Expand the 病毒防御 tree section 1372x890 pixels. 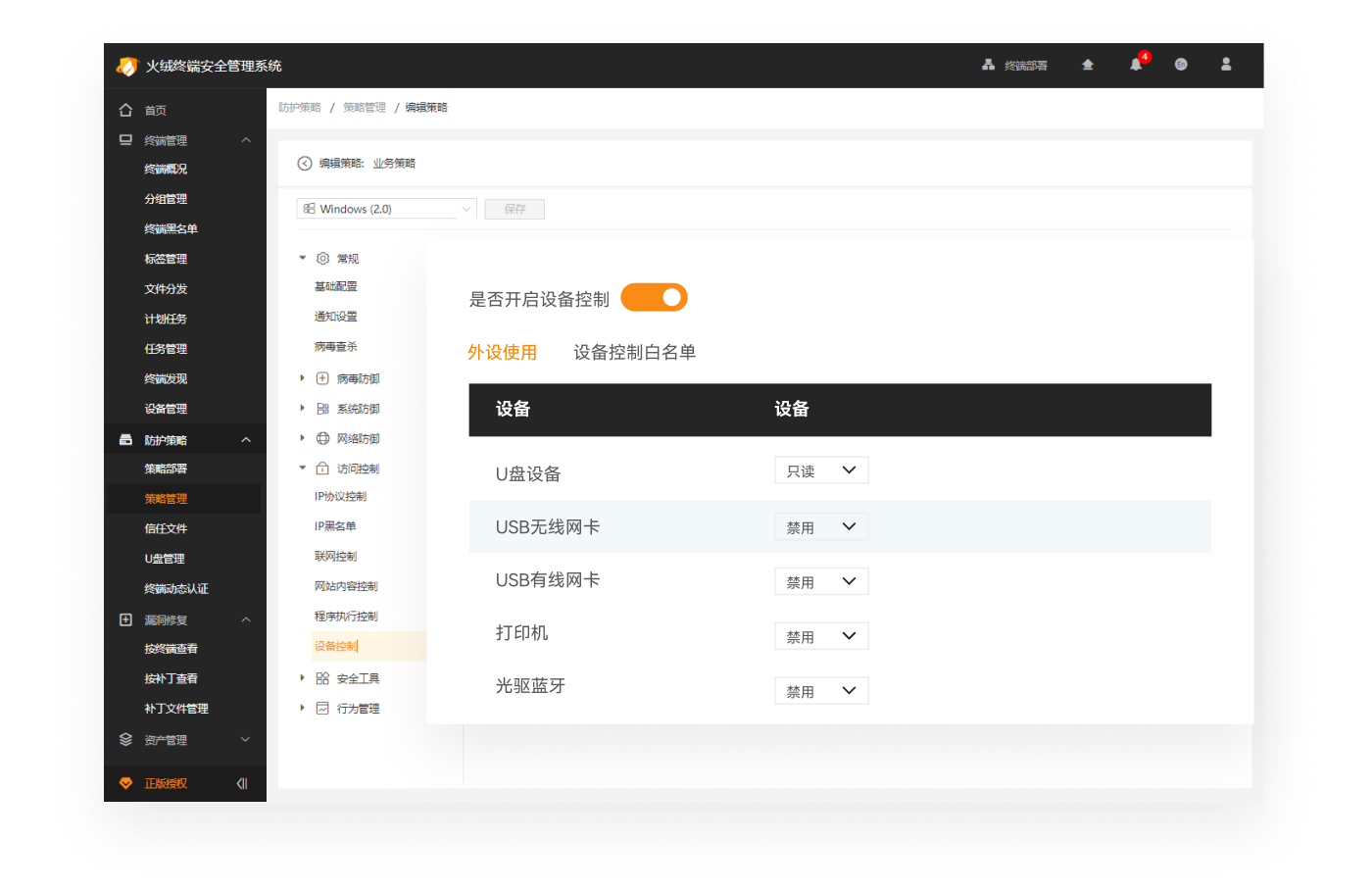[x=302, y=377]
